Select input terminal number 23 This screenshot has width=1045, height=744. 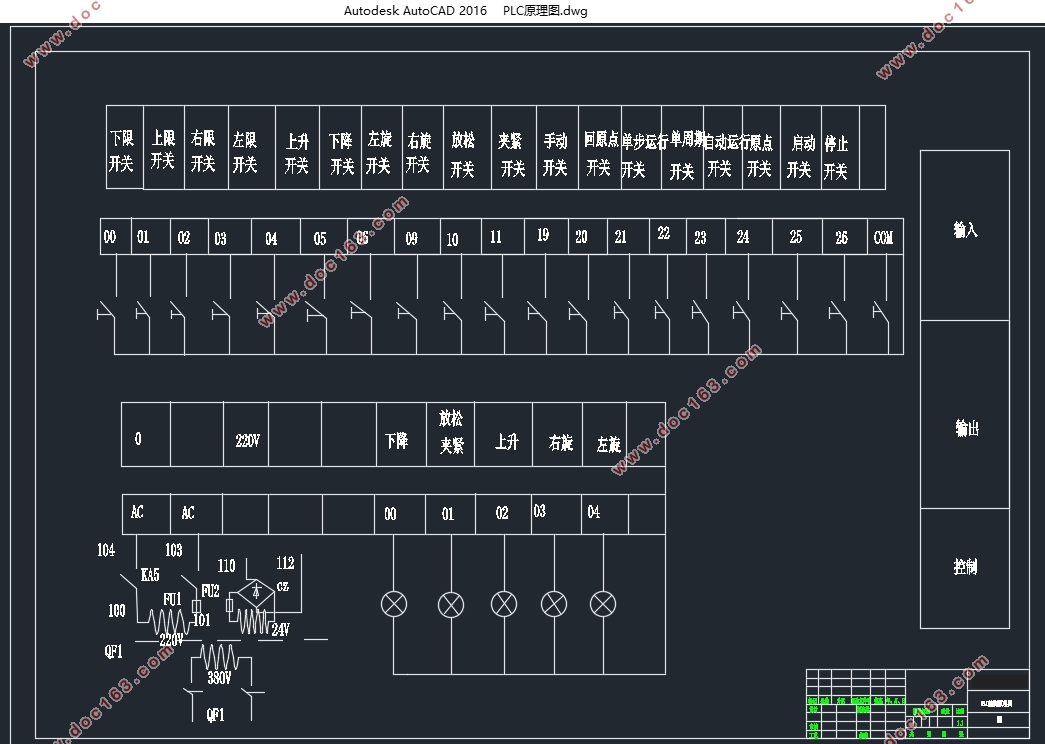click(700, 238)
